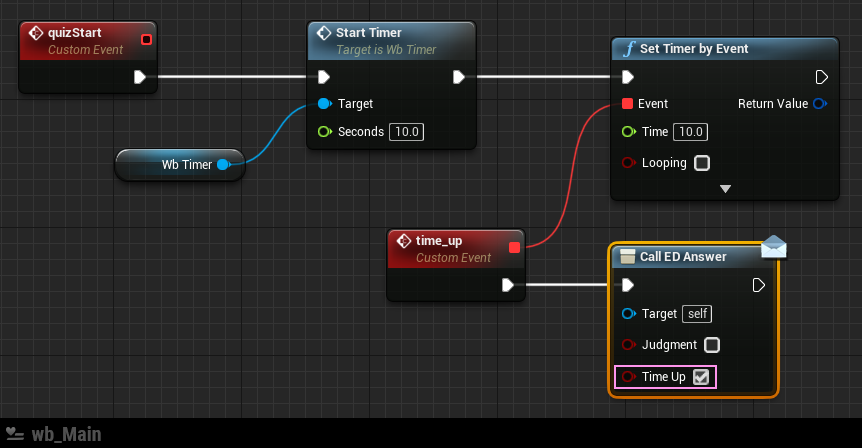Select the Wb Timer variable node
This screenshot has width=862, height=448.
[x=180, y=164]
